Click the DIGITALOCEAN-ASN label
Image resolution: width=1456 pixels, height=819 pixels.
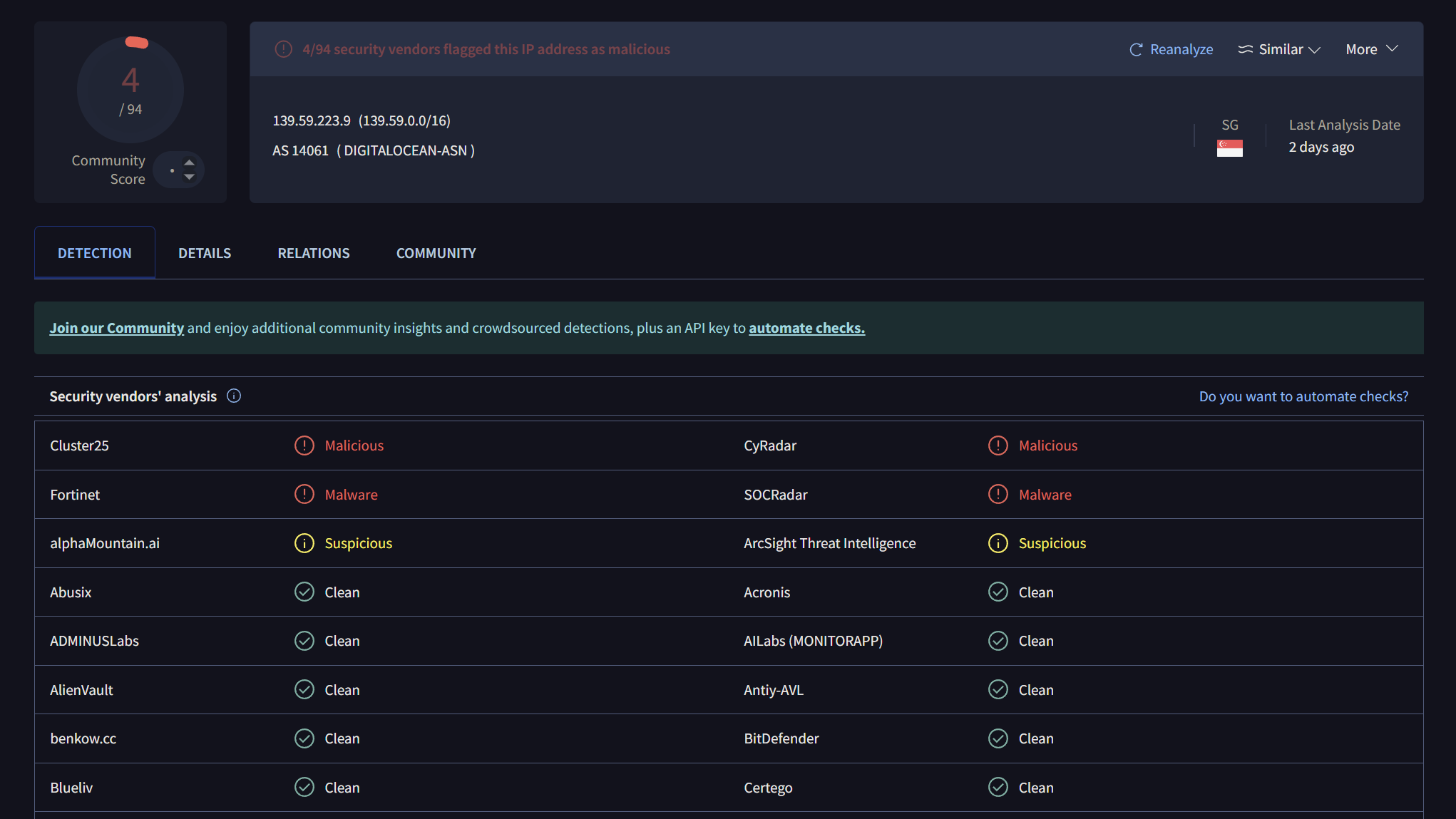coord(405,150)
